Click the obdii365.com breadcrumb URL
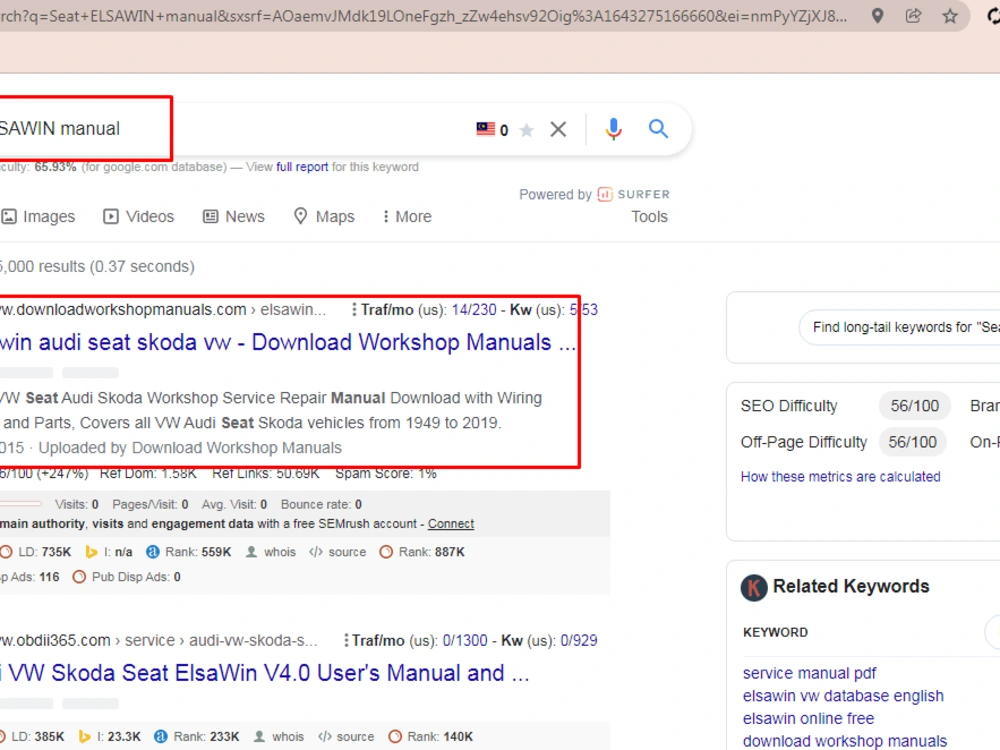 coord(158,640)
